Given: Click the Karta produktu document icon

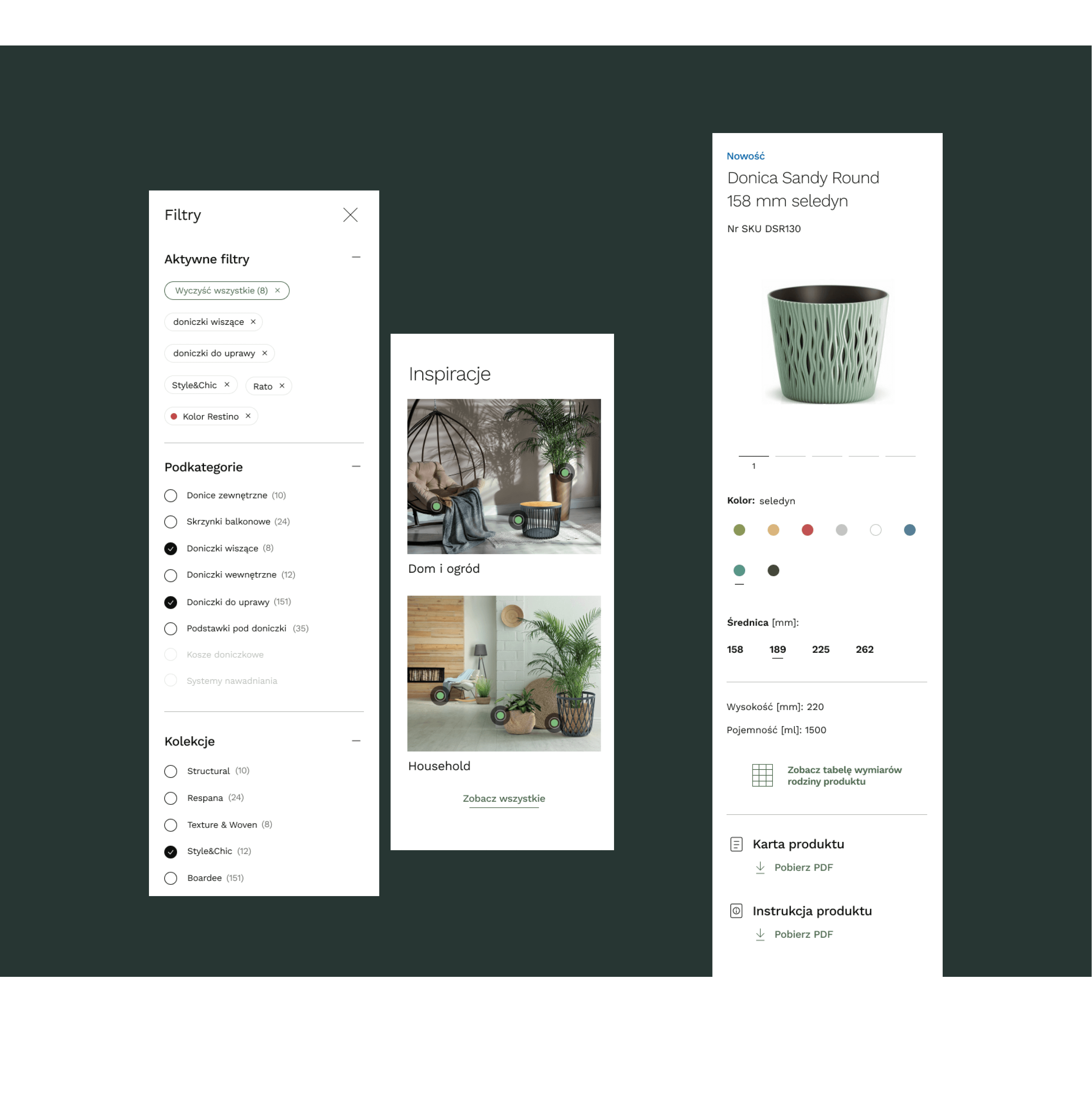Looking at the screenshot, I should pos(736,844).
